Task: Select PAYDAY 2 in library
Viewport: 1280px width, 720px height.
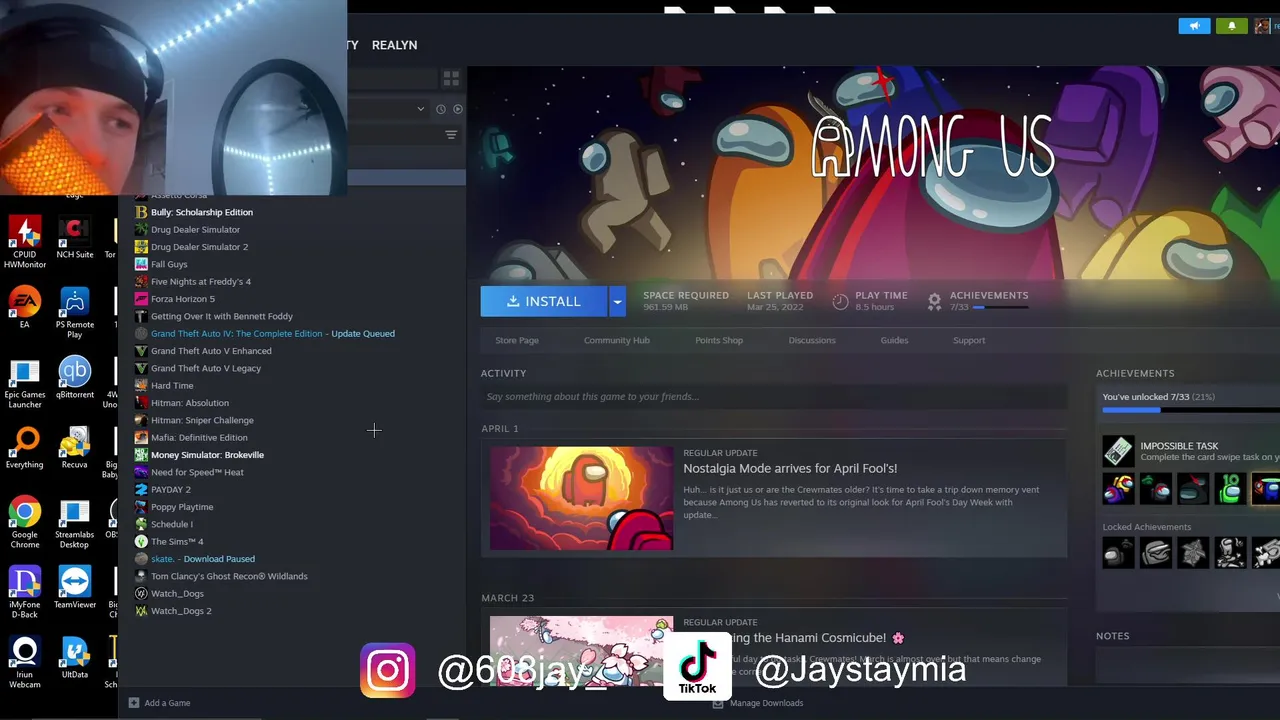Action: tap(170, 490)
